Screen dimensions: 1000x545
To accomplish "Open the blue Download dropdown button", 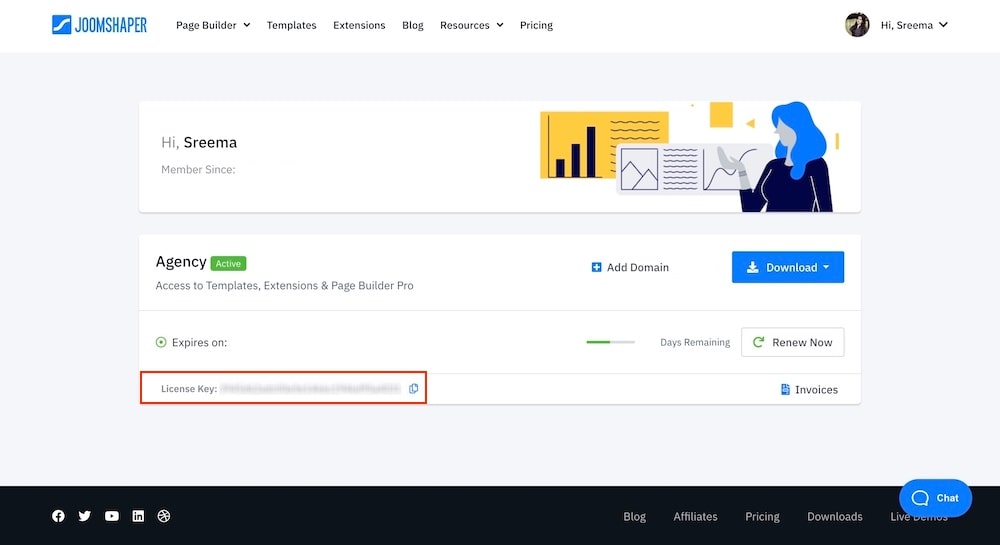I will pos(788,267).
